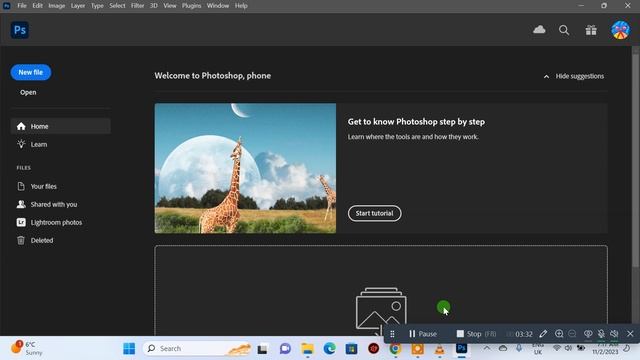
Task: Click the recorder pencil annotation icon
Action: 543,334
